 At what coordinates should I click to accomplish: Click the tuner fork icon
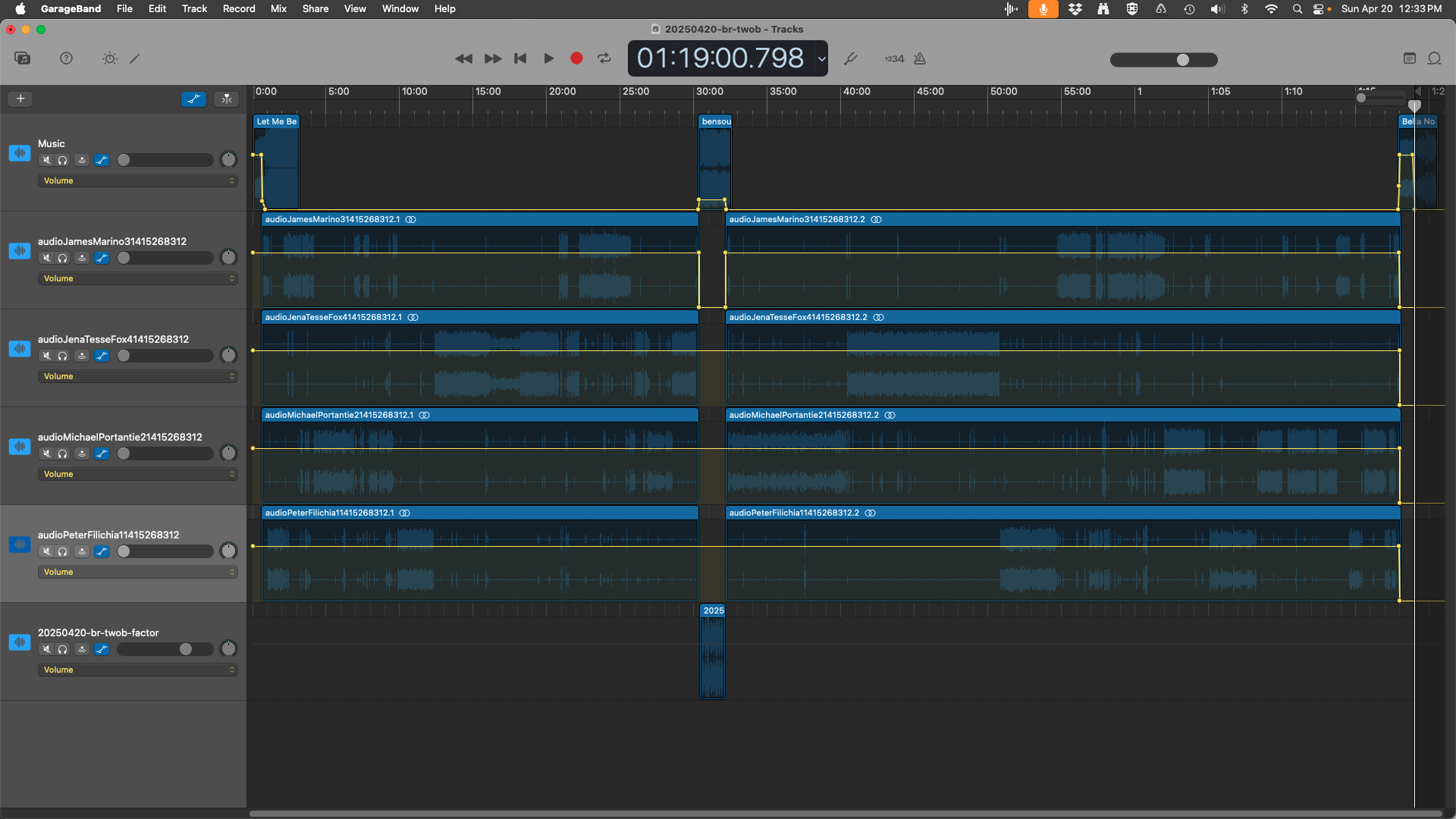(x=851, y=58)
